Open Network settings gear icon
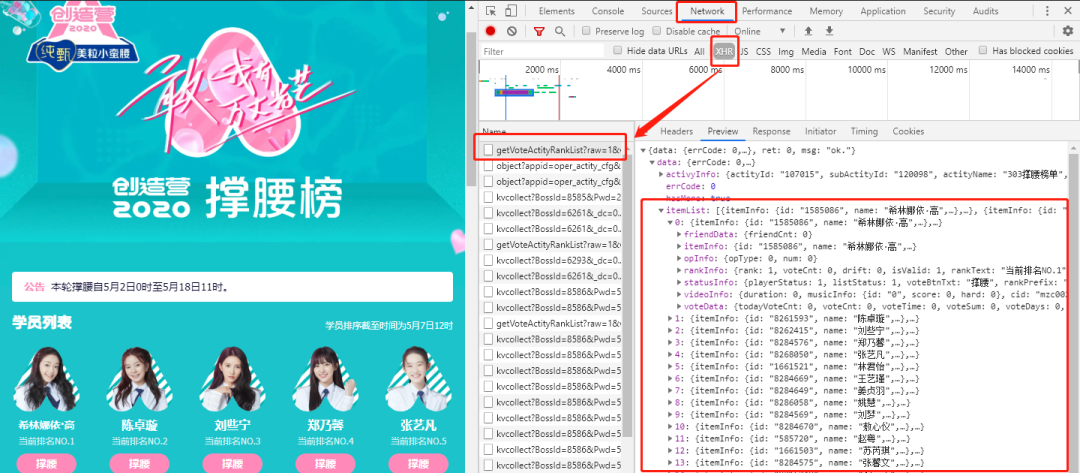This screenshot has width=1080, height=473. pyautogui.click(x=1068, y=31)
